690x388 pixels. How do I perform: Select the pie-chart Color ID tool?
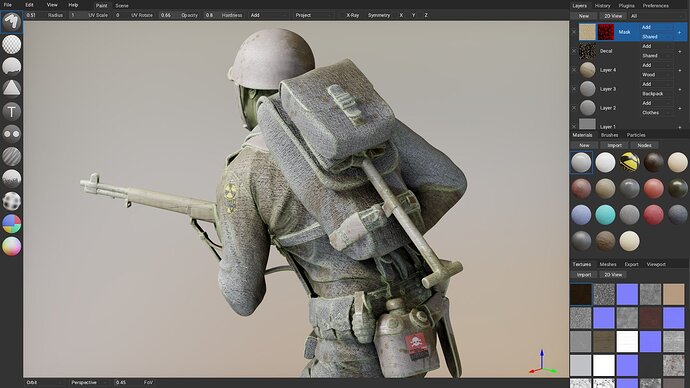pos(11,223)
